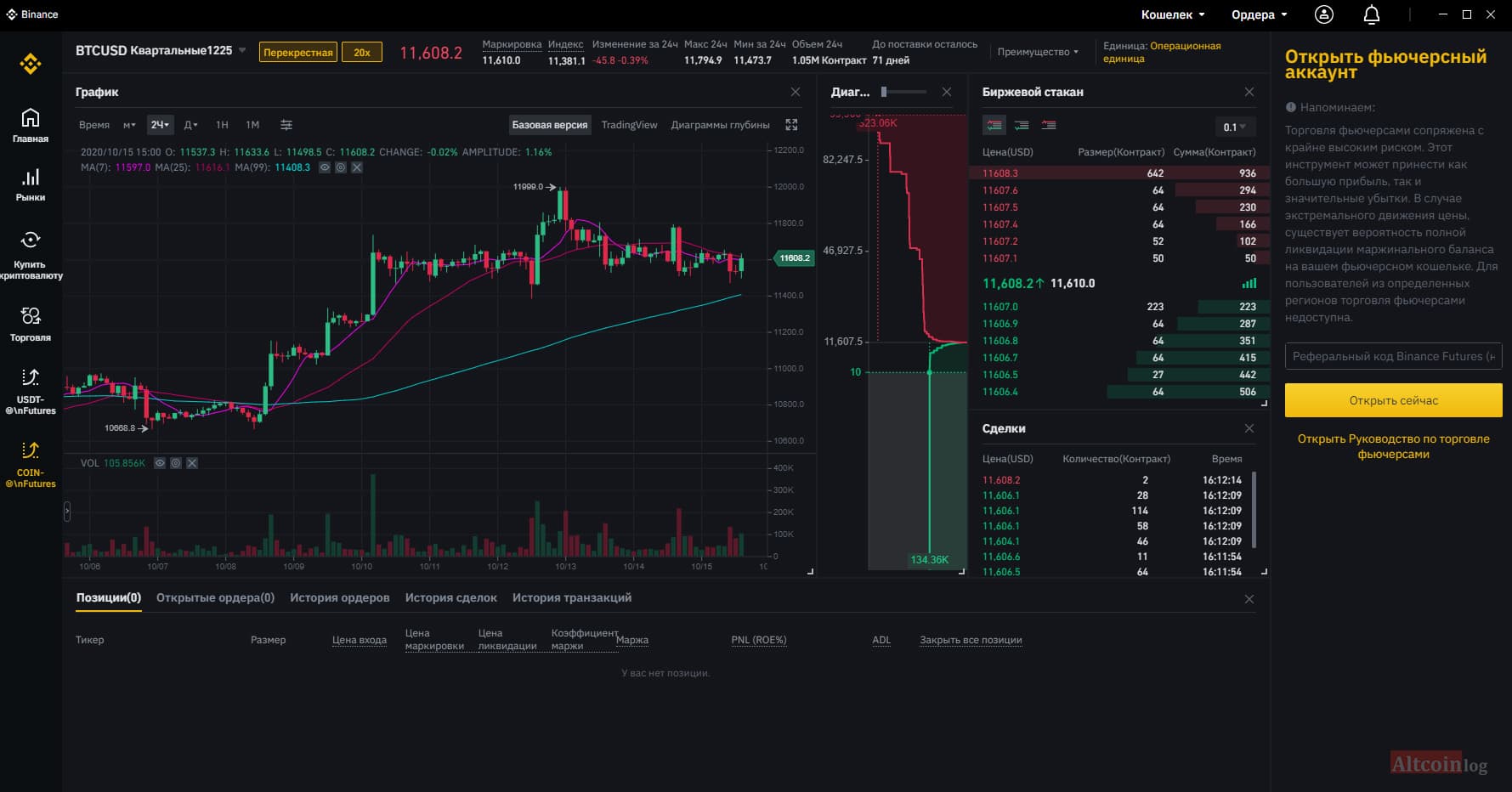This screenshot has width=1512, height=792.
Task: Toggle MA indicator visibility eye
Action: pyautogui.click(x=325, y=168)
